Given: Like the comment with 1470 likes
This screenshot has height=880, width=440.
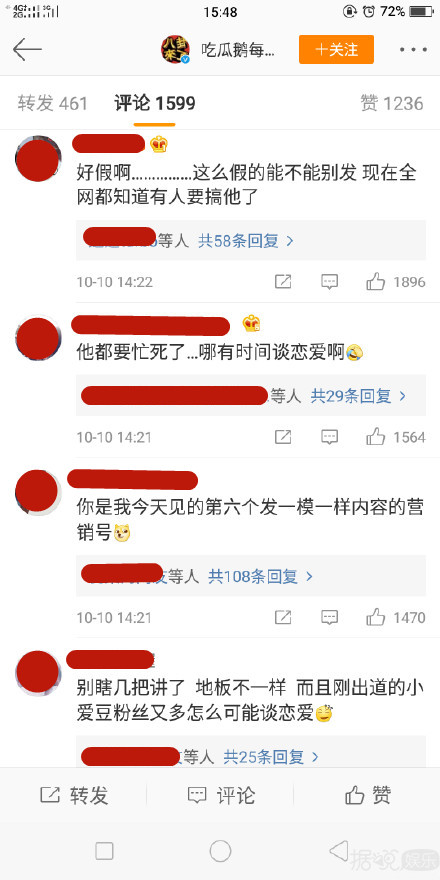Looking at the screenshot, I should coord(375,617).
